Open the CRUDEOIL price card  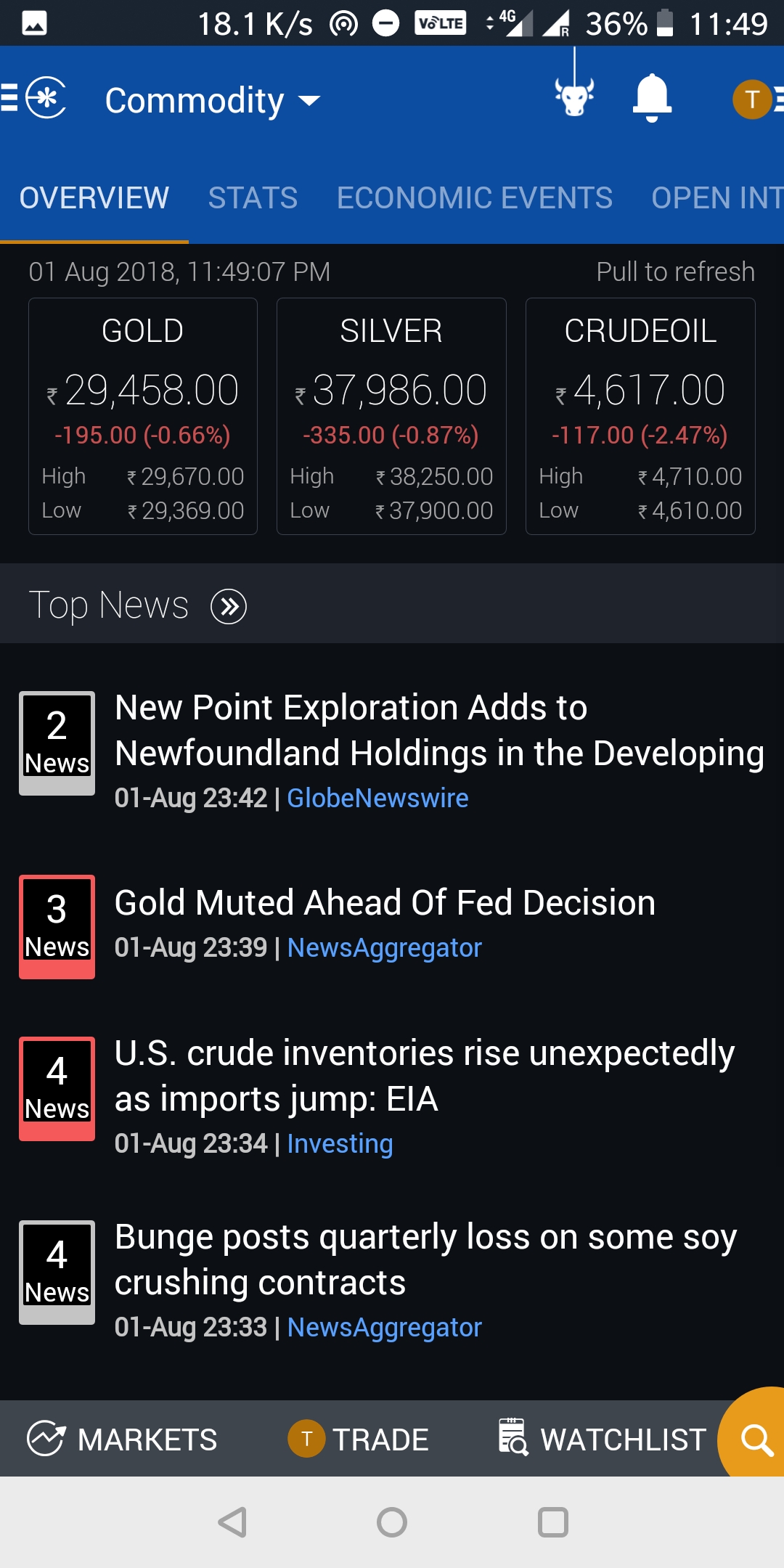pyautogui.click(x=640, y=416)
